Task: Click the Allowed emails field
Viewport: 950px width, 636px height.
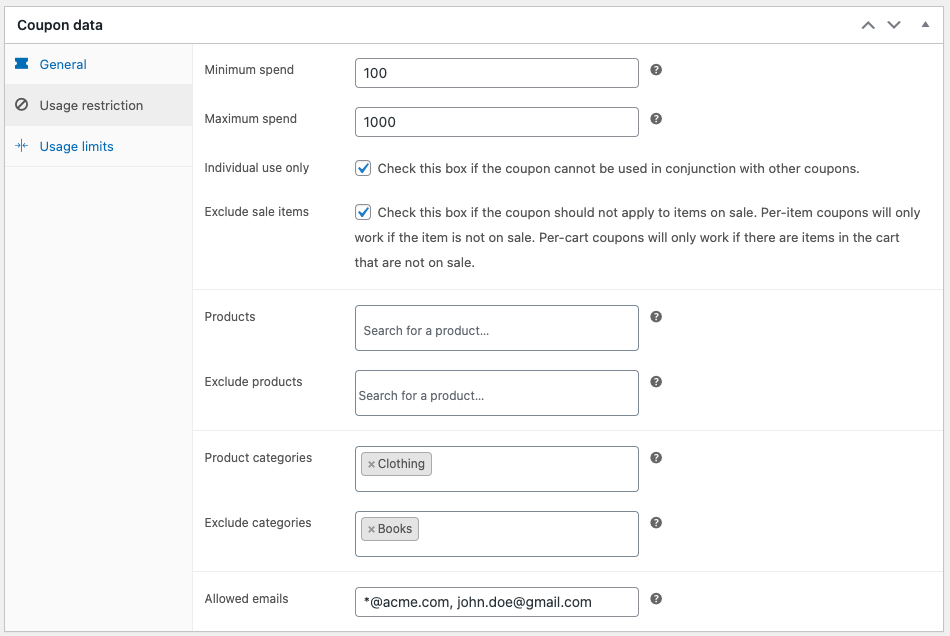Action: coord(496,602)
